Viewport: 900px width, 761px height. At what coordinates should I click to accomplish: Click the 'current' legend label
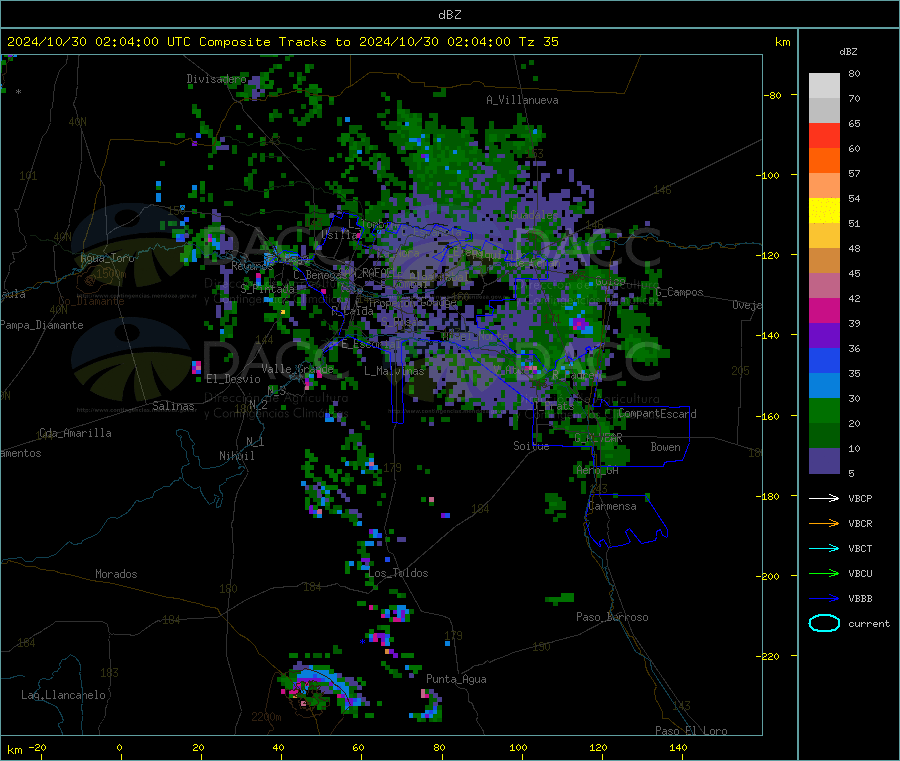tap(869, 623)
